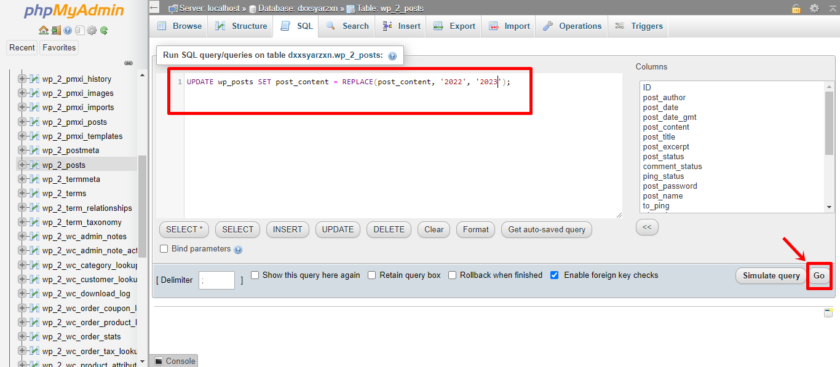Click the orange lock icon in top bar
840x367 pixels.
pos(796,8)
